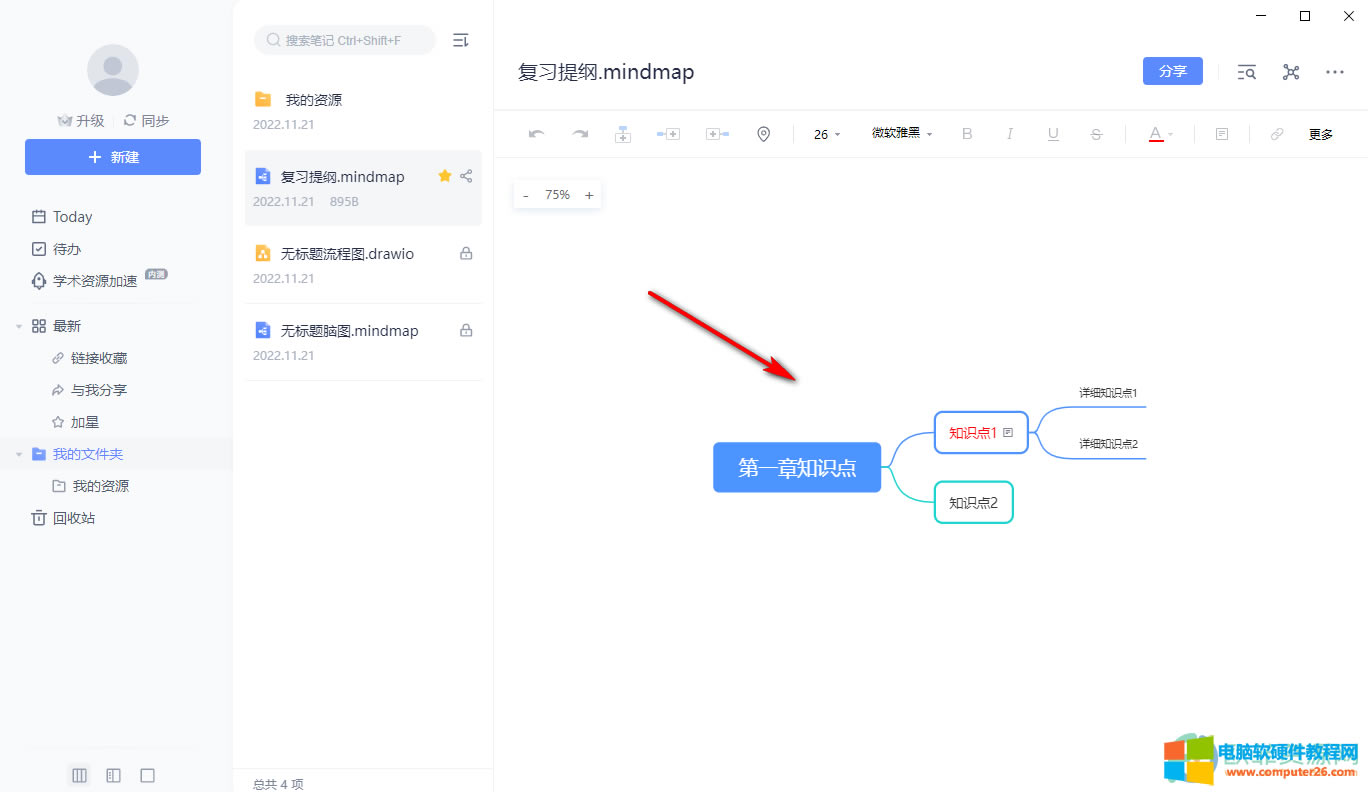Image resolution: width=1368 pixels, height=792 pixels.
Task: Click the outline search icon beside 分享
Action: click(x=1246, y=72)
